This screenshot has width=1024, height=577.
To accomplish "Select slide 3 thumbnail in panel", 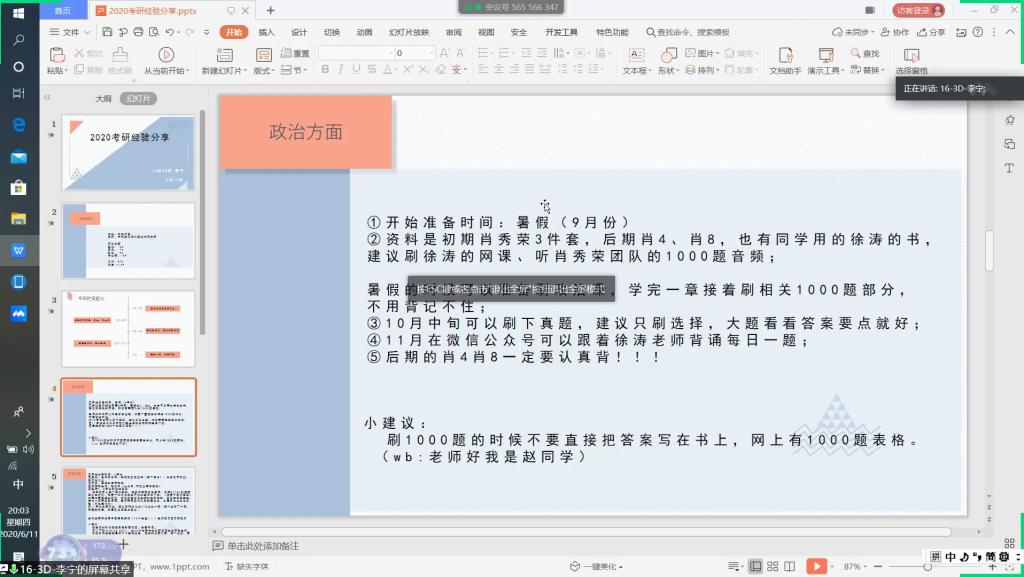I will [128, 329].
